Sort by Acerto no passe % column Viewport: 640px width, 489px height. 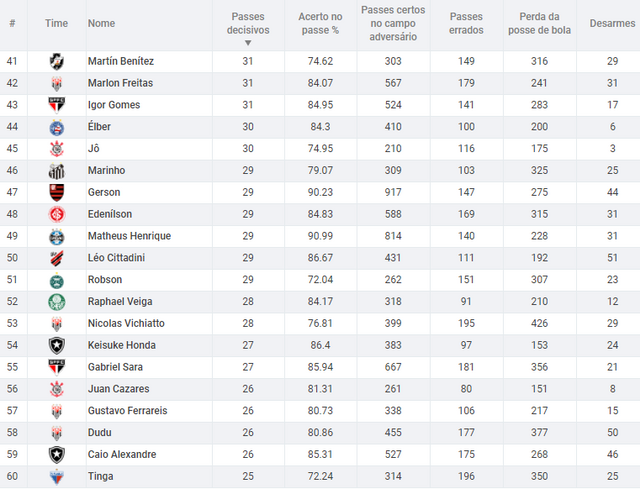point(320,23)
